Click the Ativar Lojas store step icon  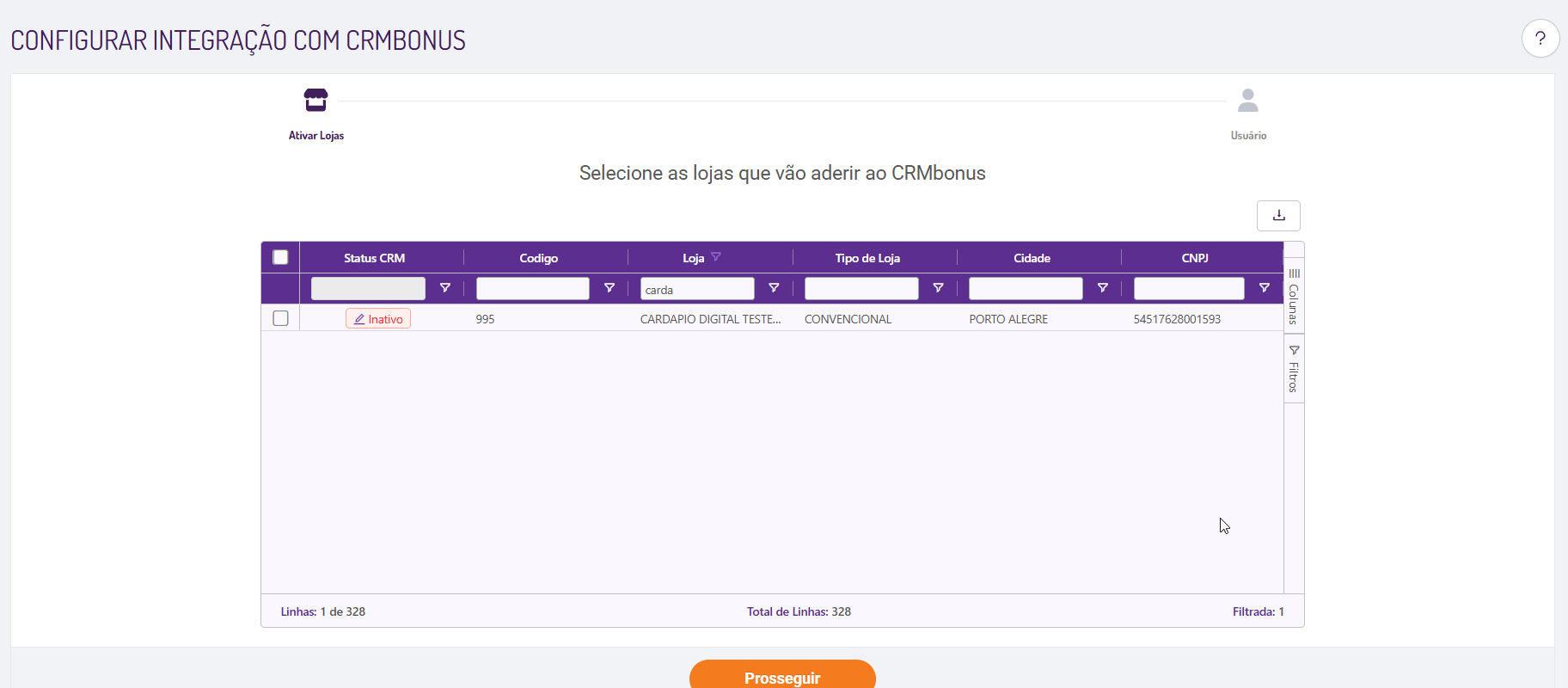tap(315, 100)
